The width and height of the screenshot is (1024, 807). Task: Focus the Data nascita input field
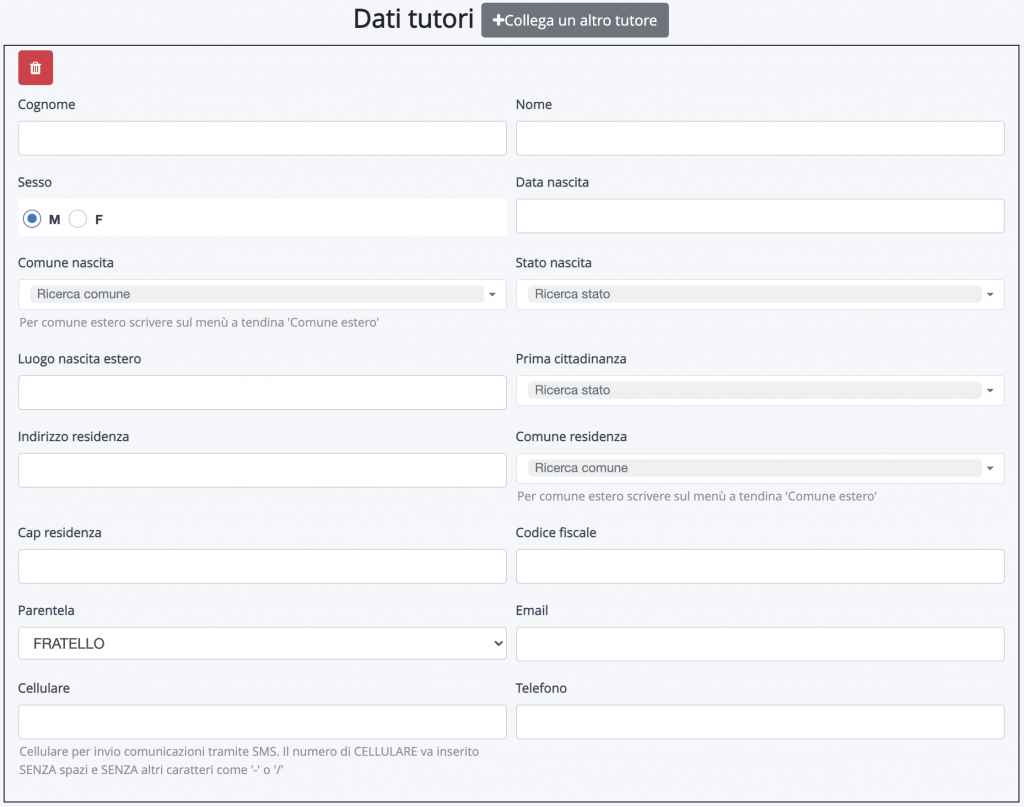click(x=760, y=216)
